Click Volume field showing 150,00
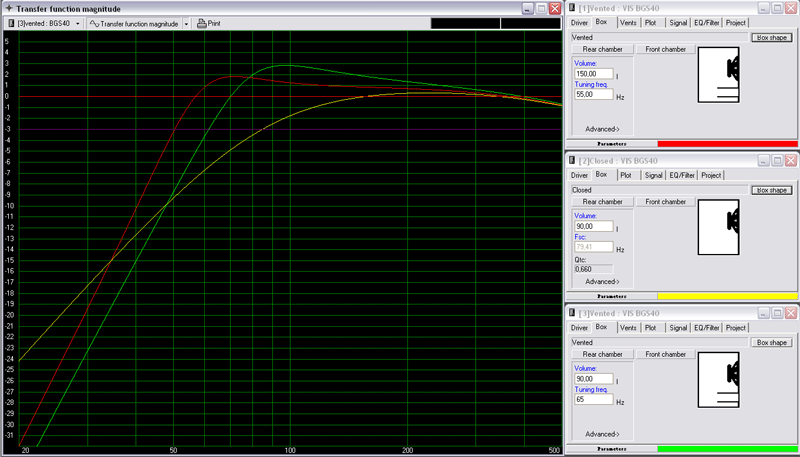Viewport: 800px width, 457px height. pos(593,74)
